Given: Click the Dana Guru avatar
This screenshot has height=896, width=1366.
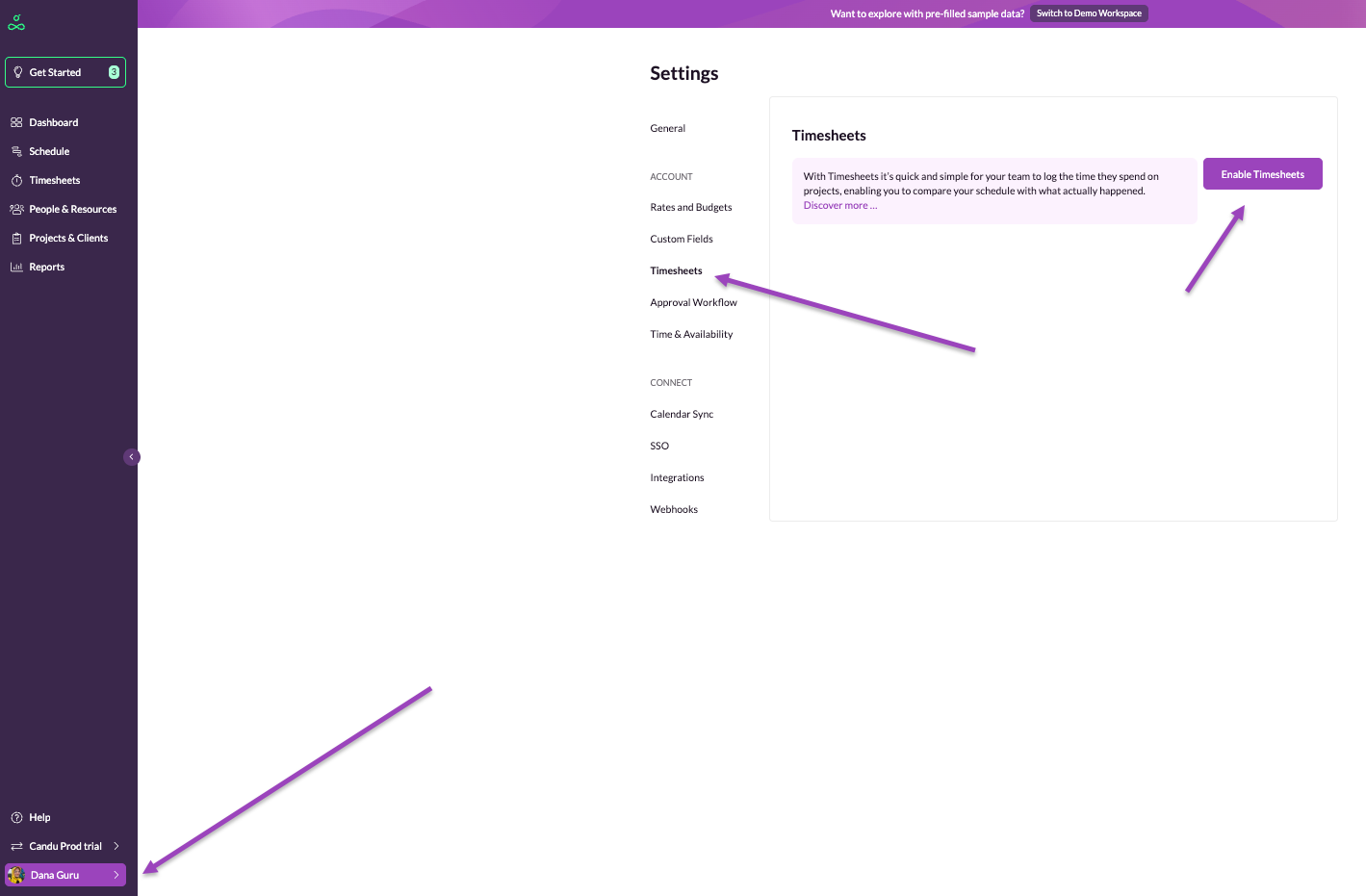Looking at the screenshot, I should pyautogui.click(x=16, y=875).
